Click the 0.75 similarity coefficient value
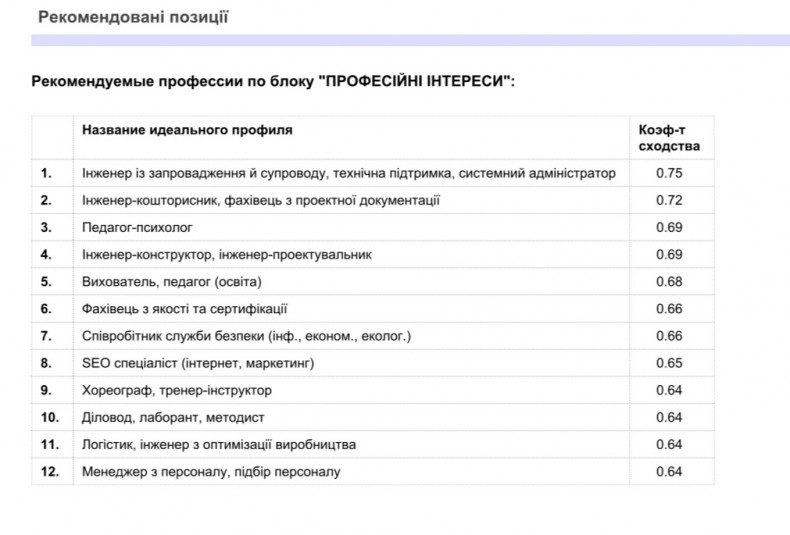This screenshot has width=790, height=535. [x=669, y=173]
